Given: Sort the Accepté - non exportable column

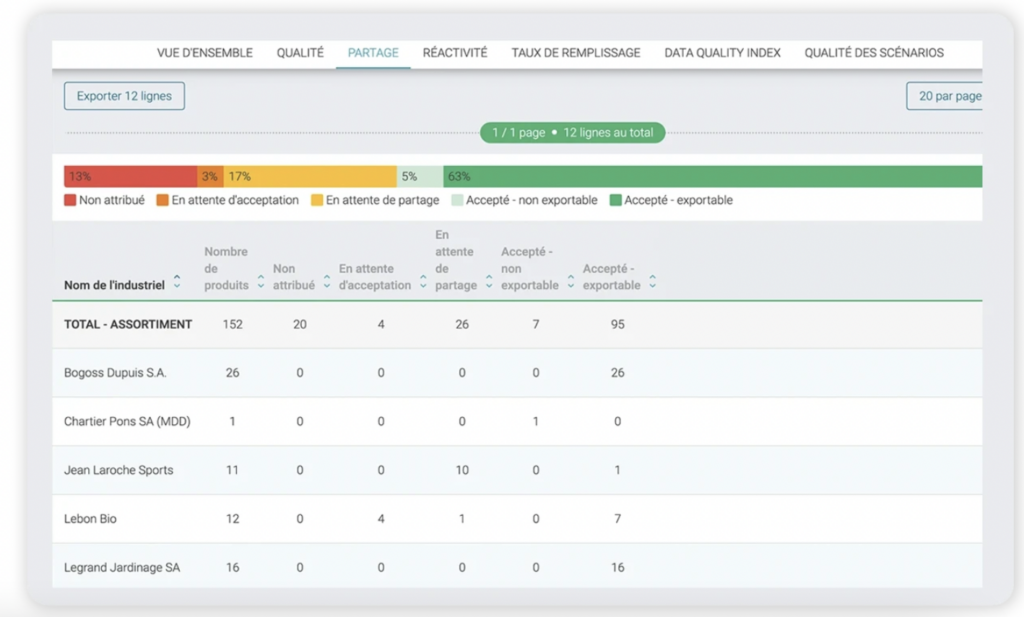Looking at the screenshot, I should click(571, 283).
